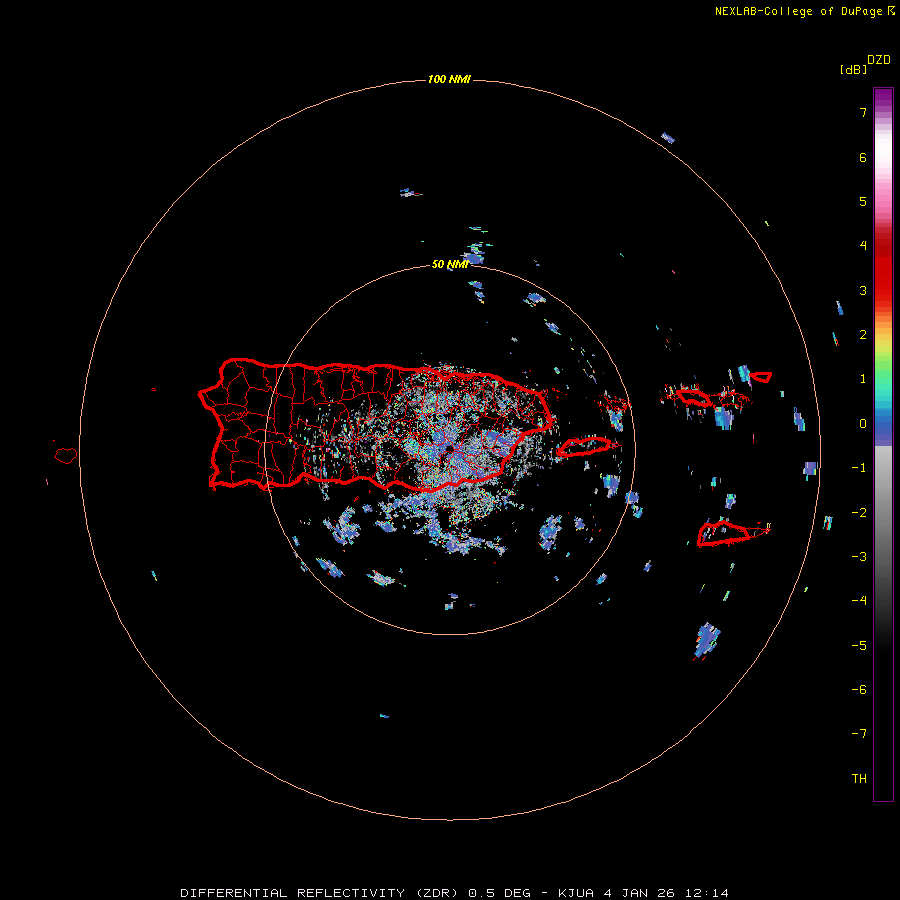
Task: Click the 7 dB tick label
Action: pos(863,112)
